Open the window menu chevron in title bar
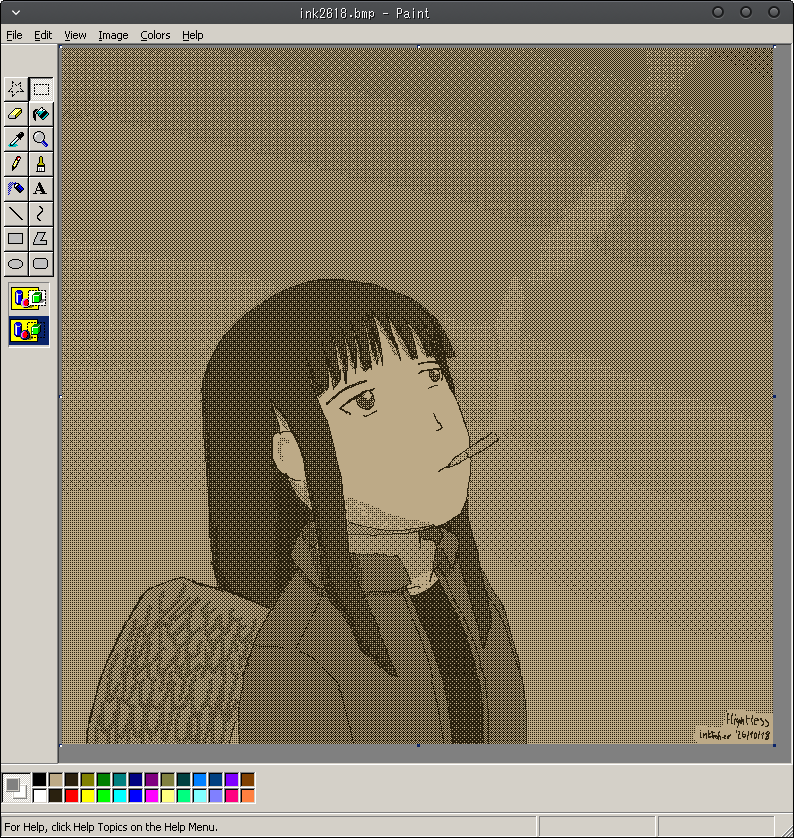 (x=16, y=13)
